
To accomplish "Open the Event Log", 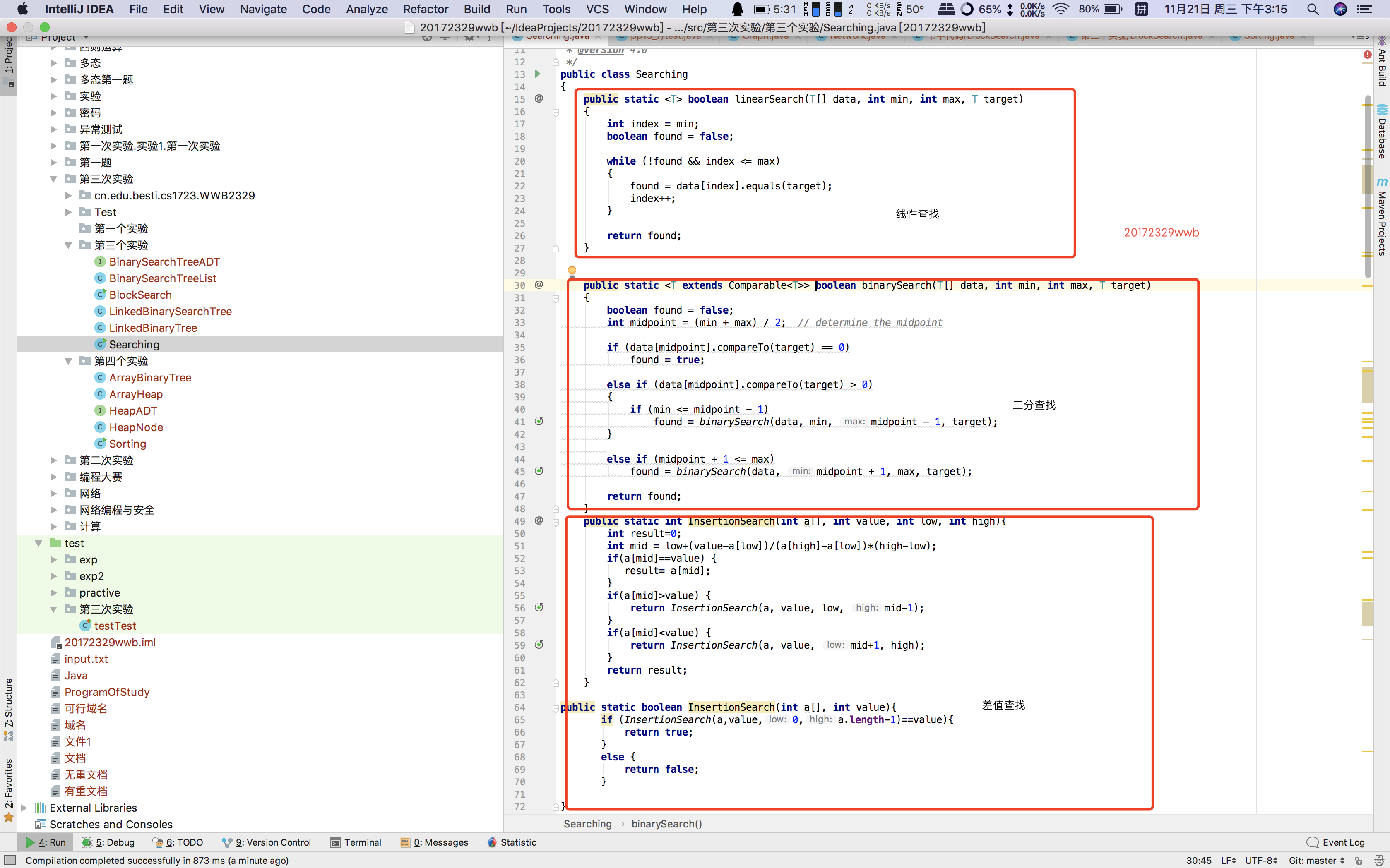I will pyautogui.click(x=1335, y=842).
